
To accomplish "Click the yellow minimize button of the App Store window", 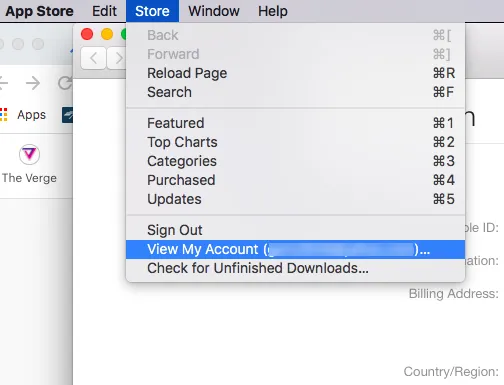I will (107, 34).
